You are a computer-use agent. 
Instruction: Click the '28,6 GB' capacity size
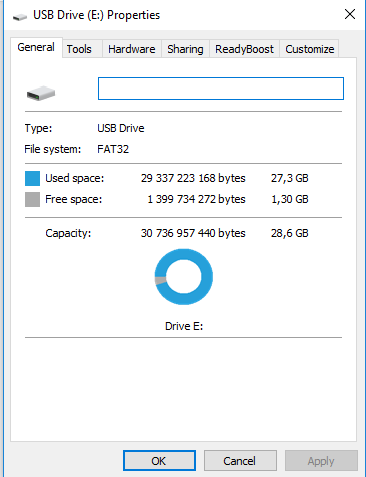pyautogui.click(x=290, y=233)
